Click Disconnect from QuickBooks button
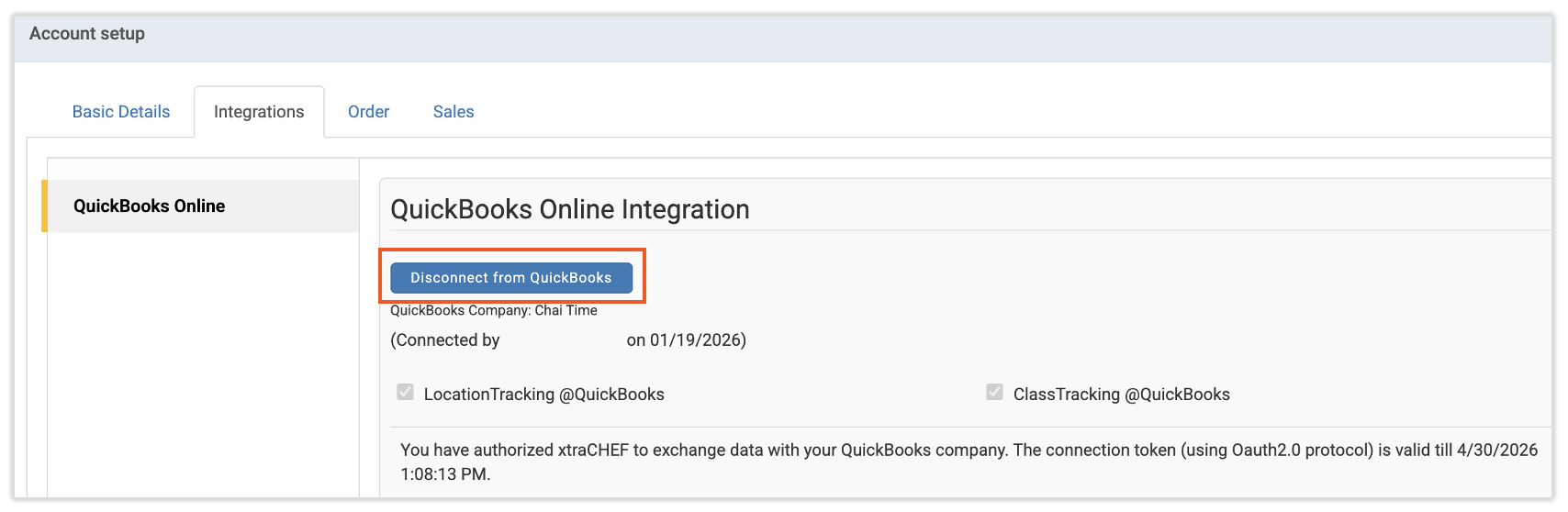The width and height of the screenshot is (1568, 512). click(511, 278)
